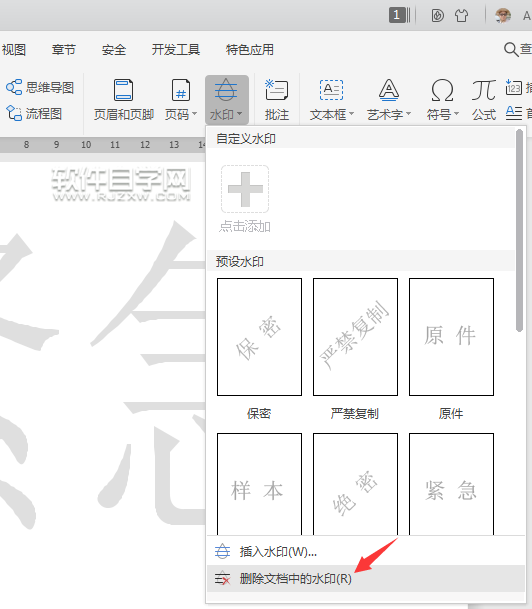Click the 点击添加 (Click to add) label
Image resolution: width=532 pixels, height=609 pixels.
[245, 226]
